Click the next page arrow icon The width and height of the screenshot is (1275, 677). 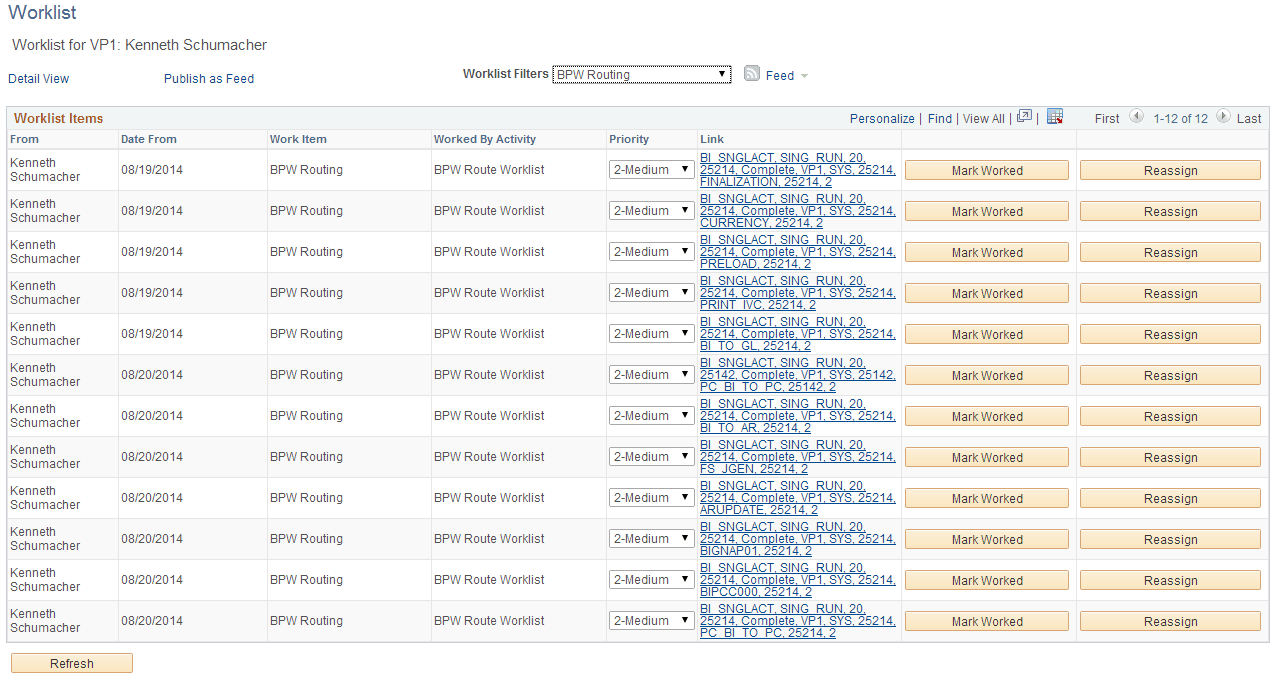(x=1222, y=117)
